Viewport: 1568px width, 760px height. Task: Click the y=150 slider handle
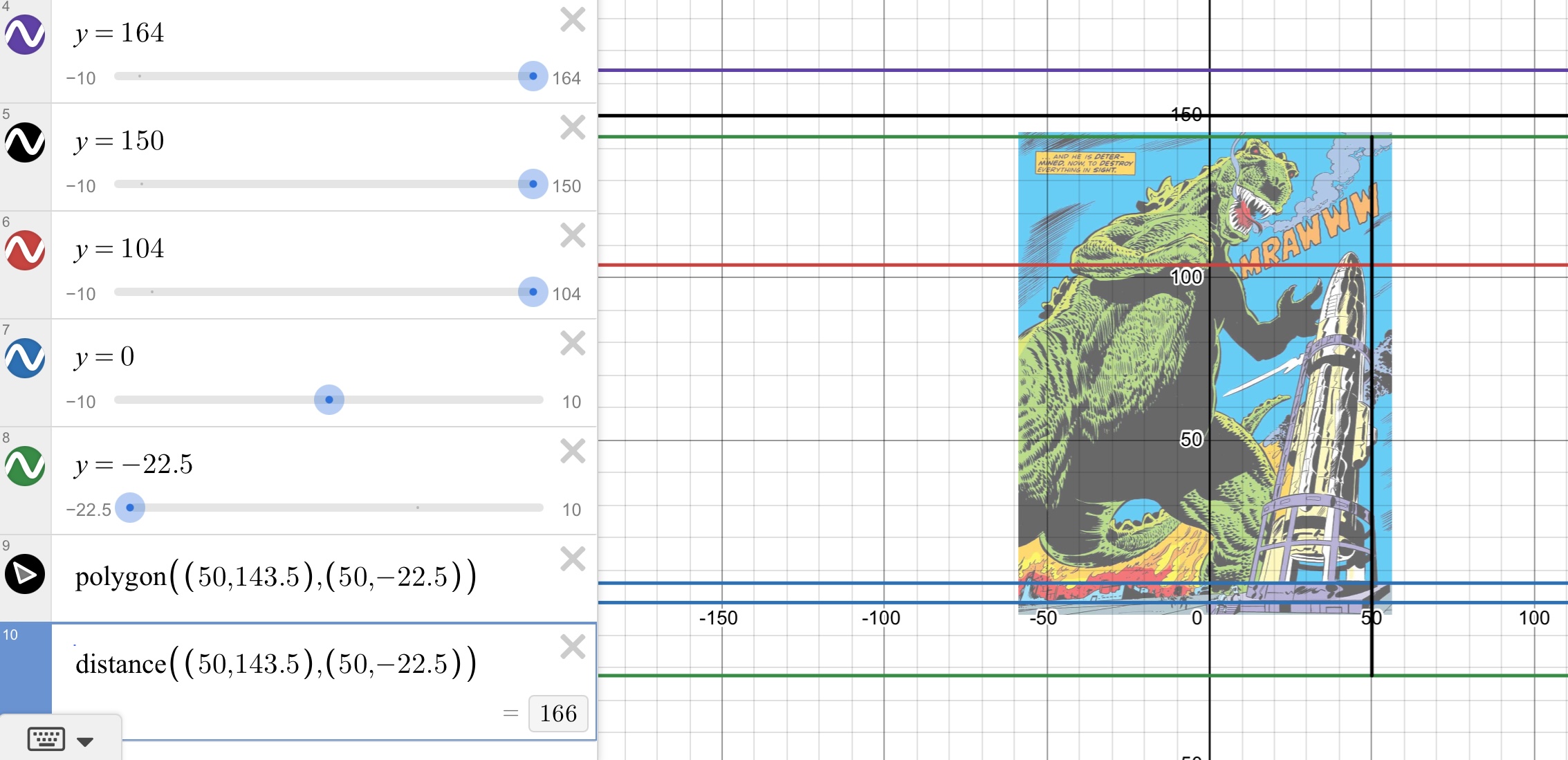coord(533,184)
